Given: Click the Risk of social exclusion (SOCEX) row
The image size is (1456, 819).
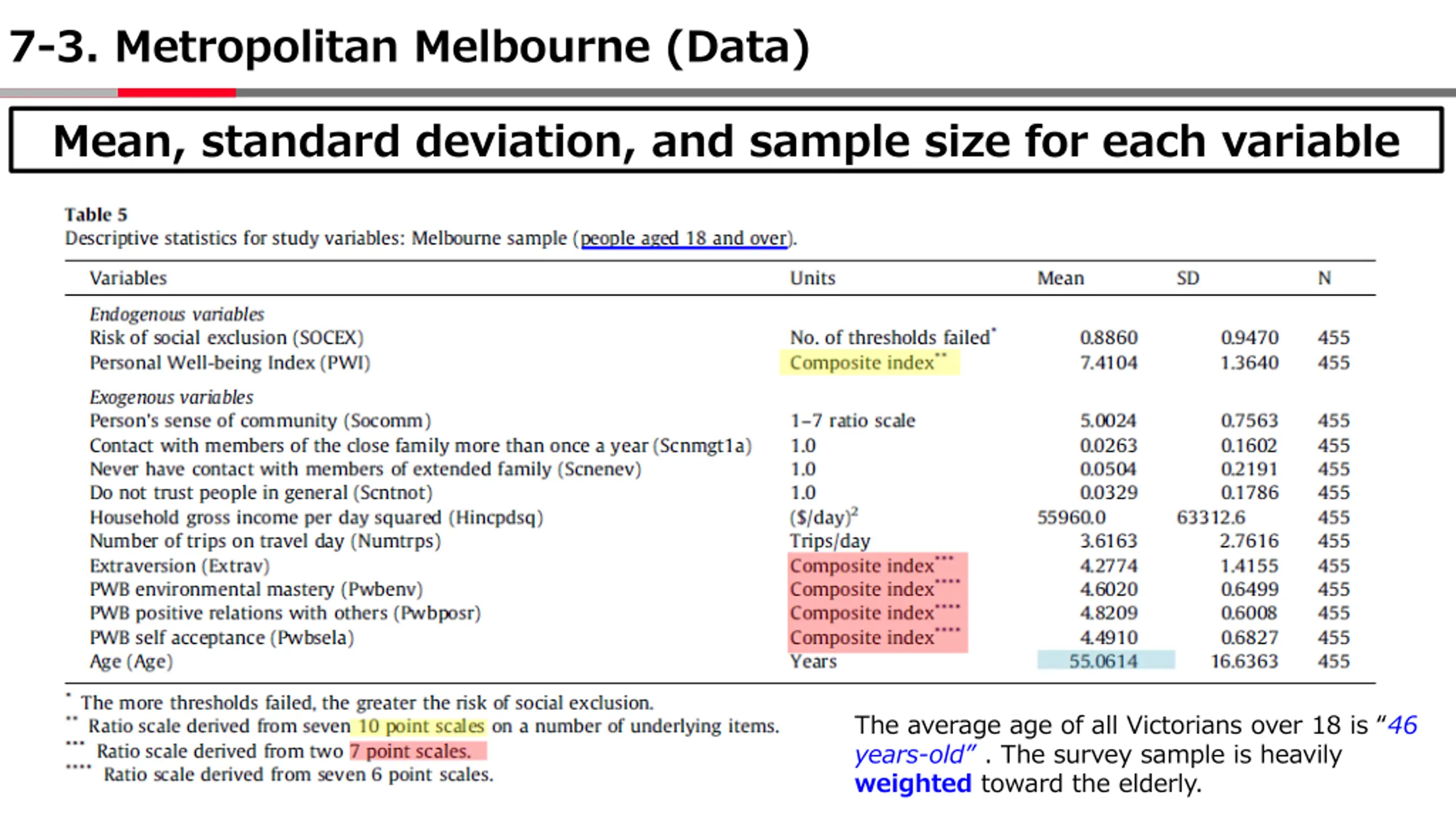Looking at the screenshot, I should pyautogui.click(x=226, y=338).
